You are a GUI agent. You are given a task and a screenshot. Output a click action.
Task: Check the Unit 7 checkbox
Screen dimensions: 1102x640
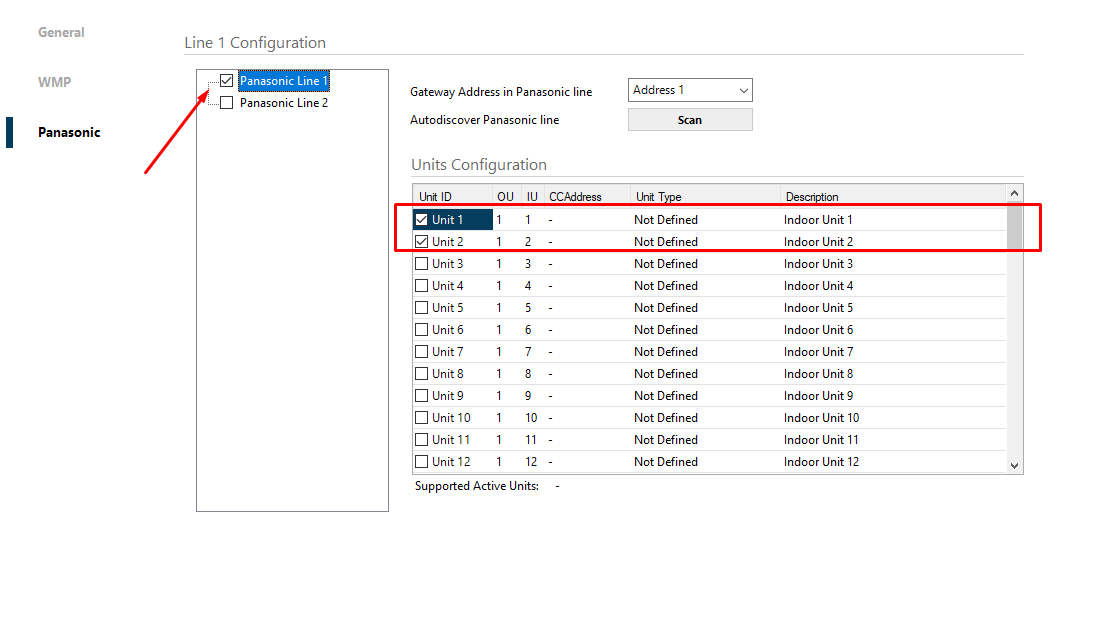click(x=422, y=352)
